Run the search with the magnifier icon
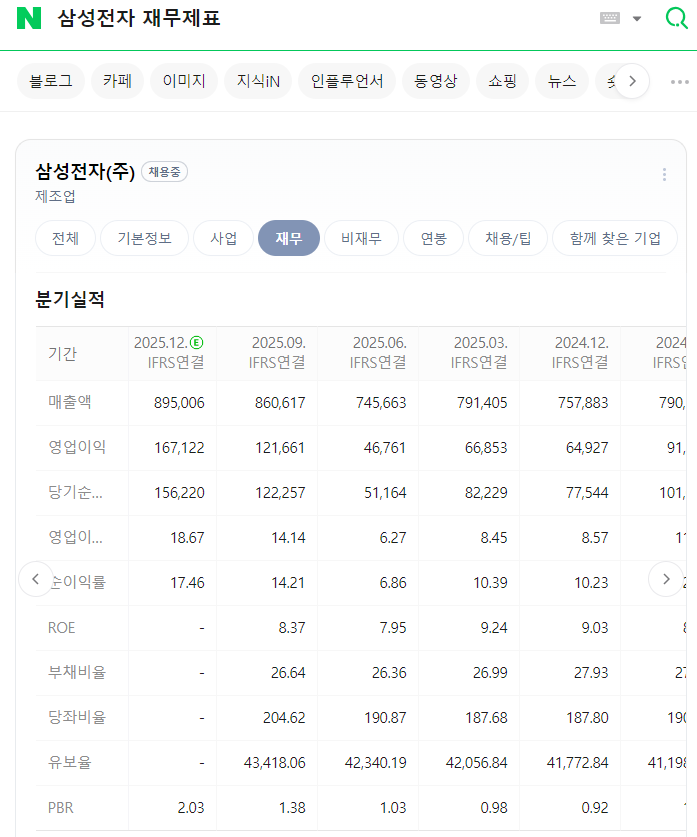This screenshot has height=837, width=697. (676, 19)
